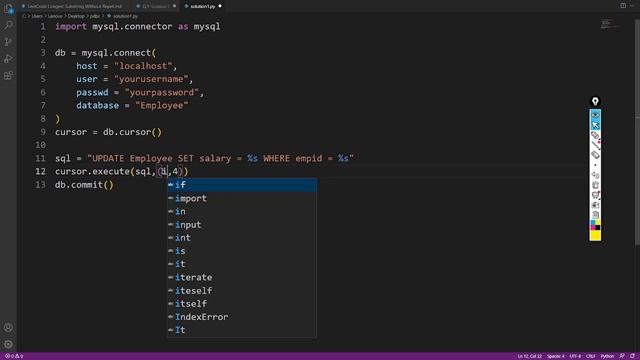This screenshot has width=640, height=360.
Task: Click the camera screenshot icon in annotation toolbar
Action: 595,205
